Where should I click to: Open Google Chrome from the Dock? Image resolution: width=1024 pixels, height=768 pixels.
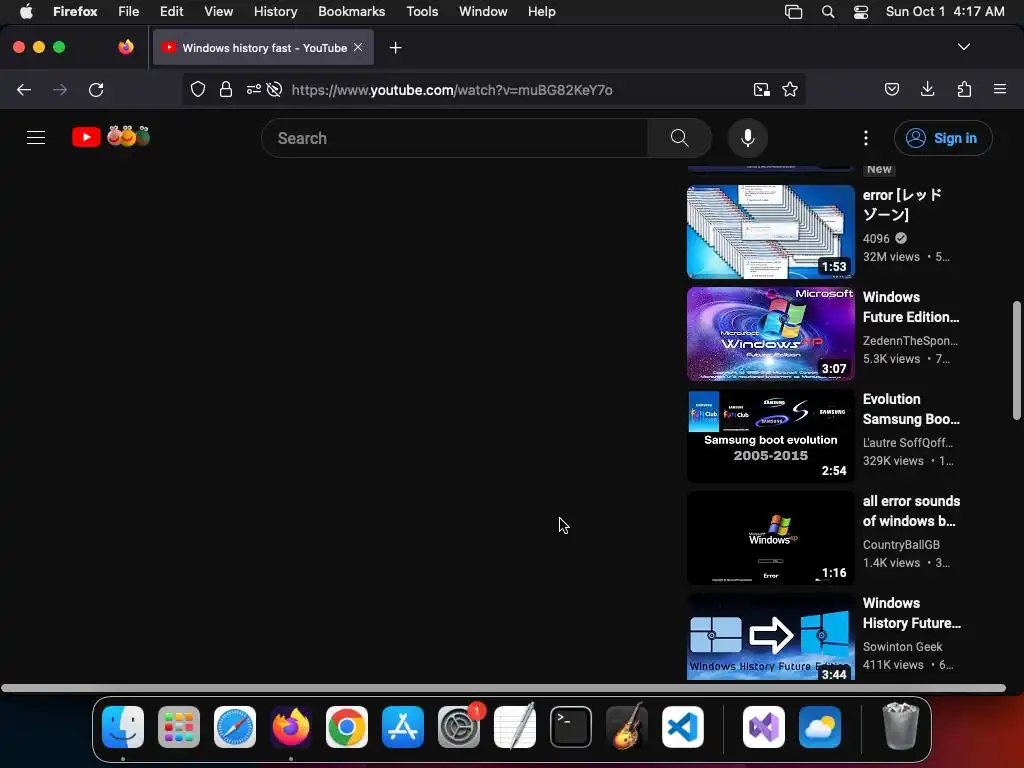click(x=347, y=726)
